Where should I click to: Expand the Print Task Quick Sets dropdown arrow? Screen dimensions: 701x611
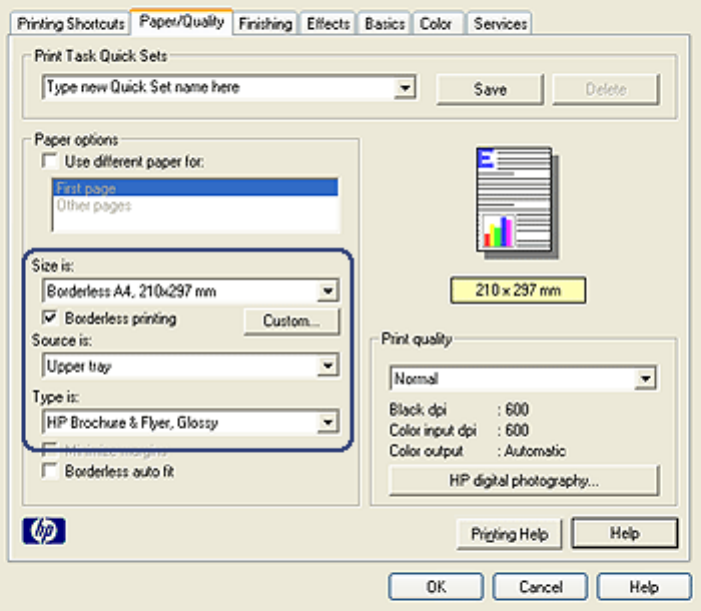point(405,88)
